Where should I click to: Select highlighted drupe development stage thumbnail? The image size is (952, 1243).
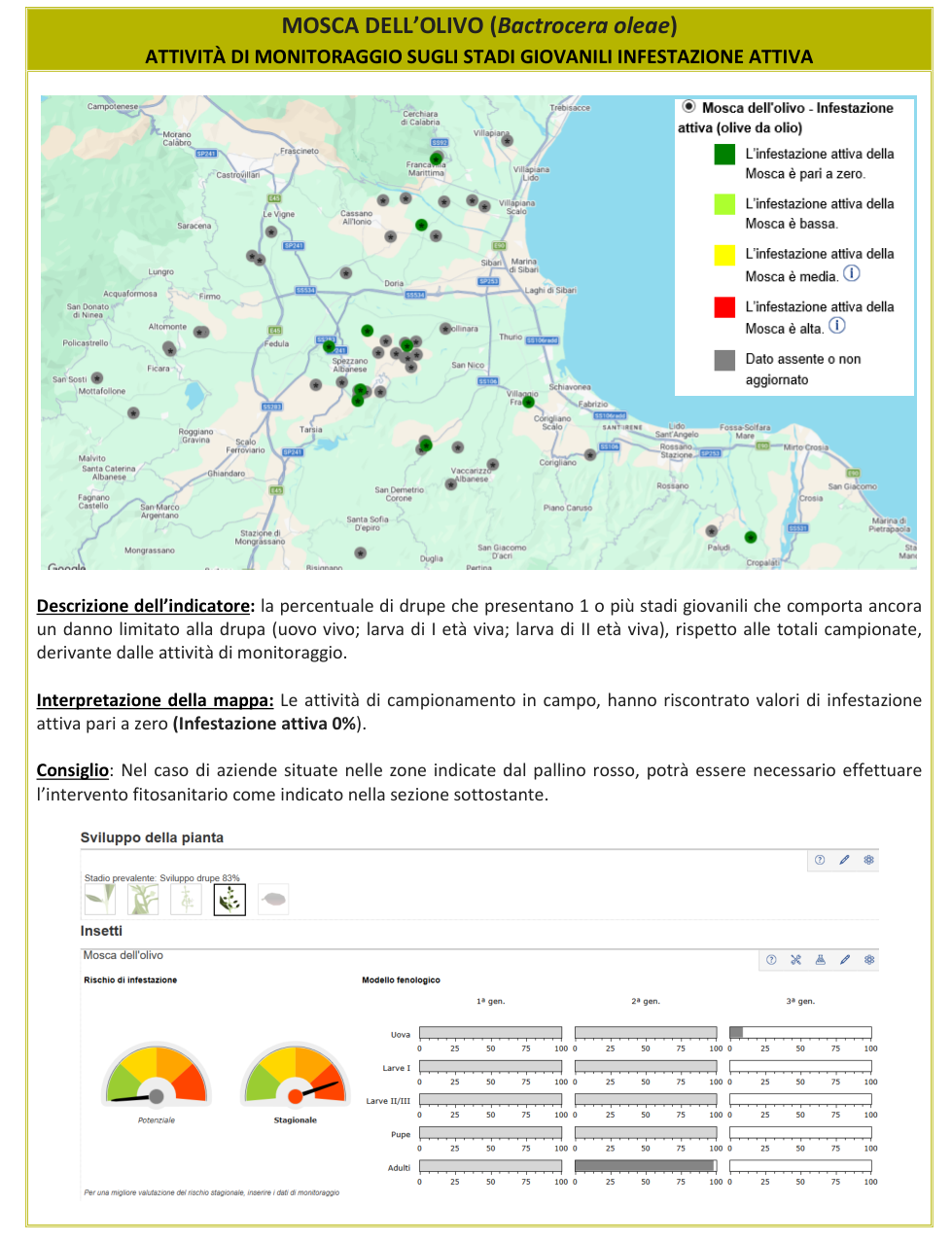229,899
